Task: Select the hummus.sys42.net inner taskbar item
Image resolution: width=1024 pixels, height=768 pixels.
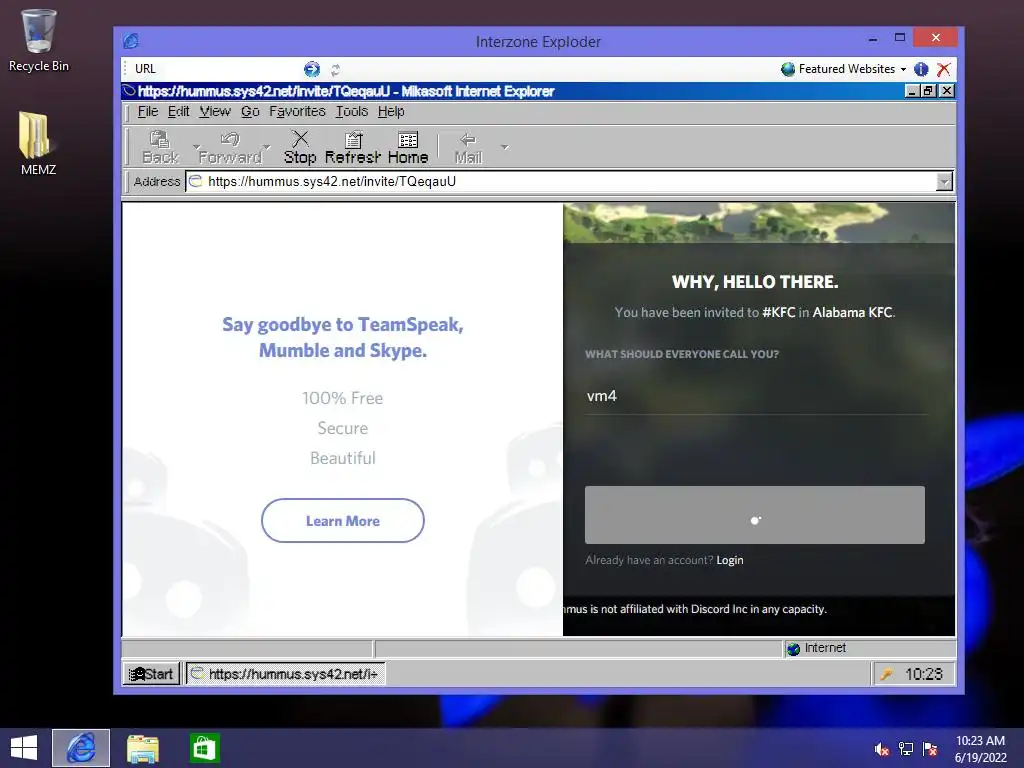Action: tap(286, 674)
